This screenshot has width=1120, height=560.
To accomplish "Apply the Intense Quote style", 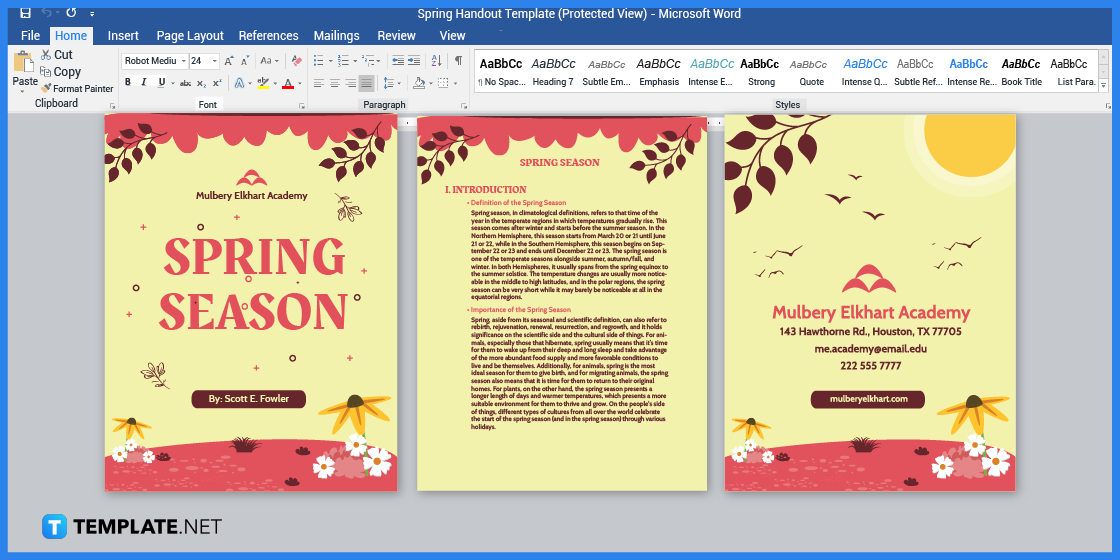I will pyautogui.click(x=866, y=72).
